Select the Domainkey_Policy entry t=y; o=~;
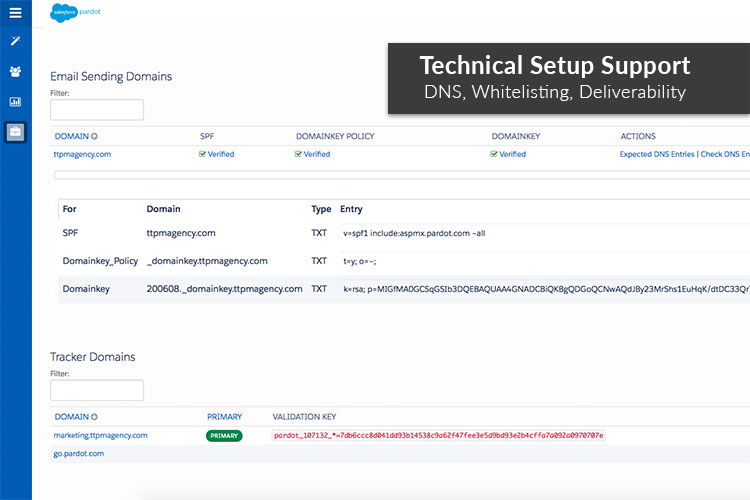The height and width of the screenshot is (500, 750). click(360, 261)
